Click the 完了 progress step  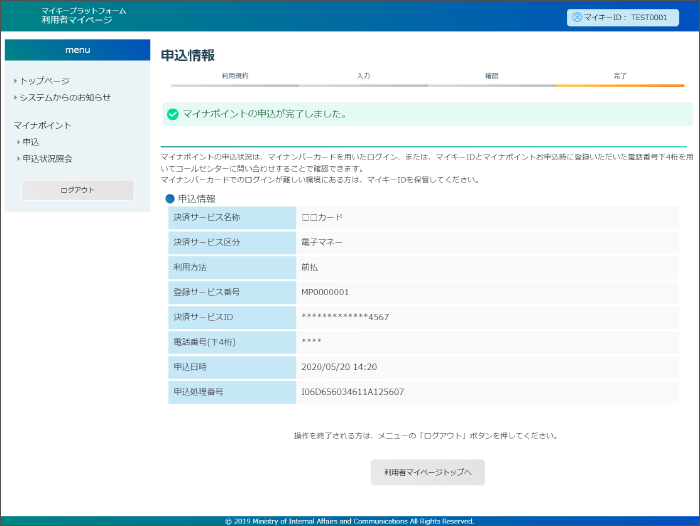(x=620, y=76)
